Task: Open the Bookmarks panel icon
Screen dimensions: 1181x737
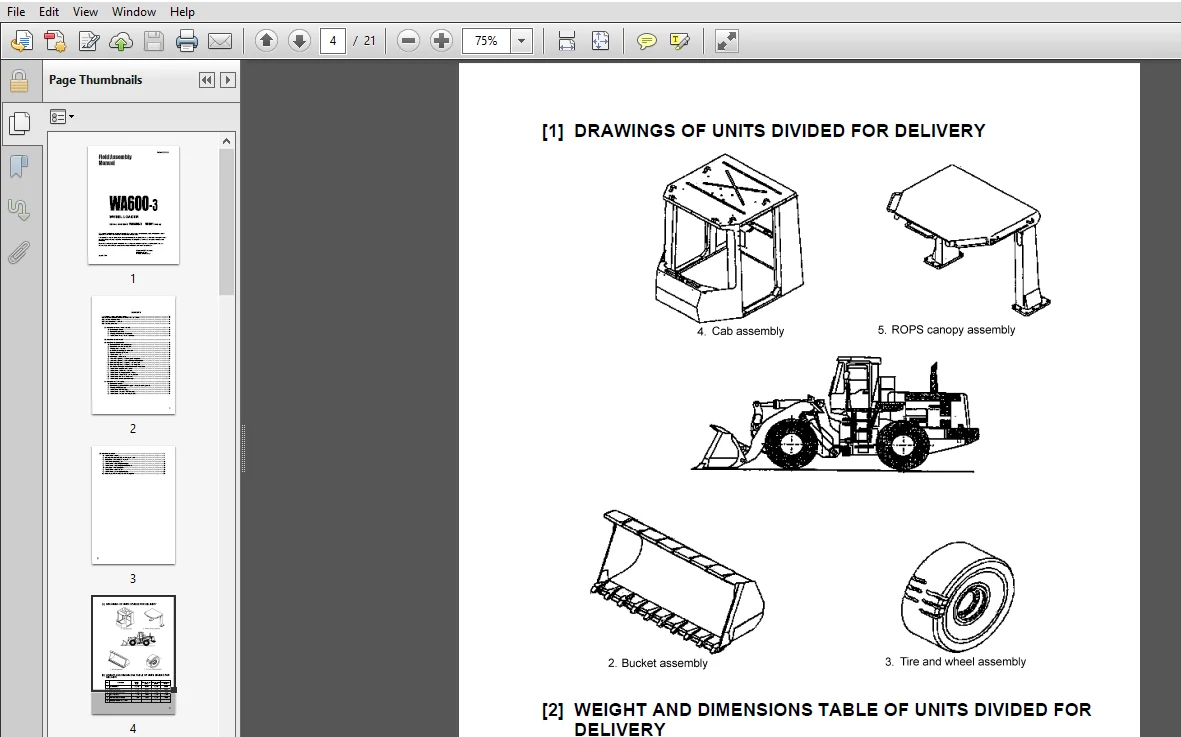Action: 19,166
